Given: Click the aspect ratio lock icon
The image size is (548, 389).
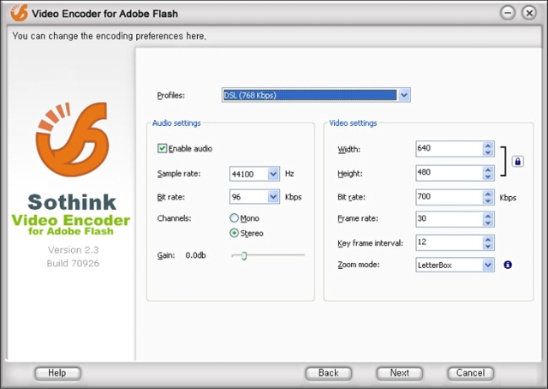Looking at the screenshot, I should [518, 161].
